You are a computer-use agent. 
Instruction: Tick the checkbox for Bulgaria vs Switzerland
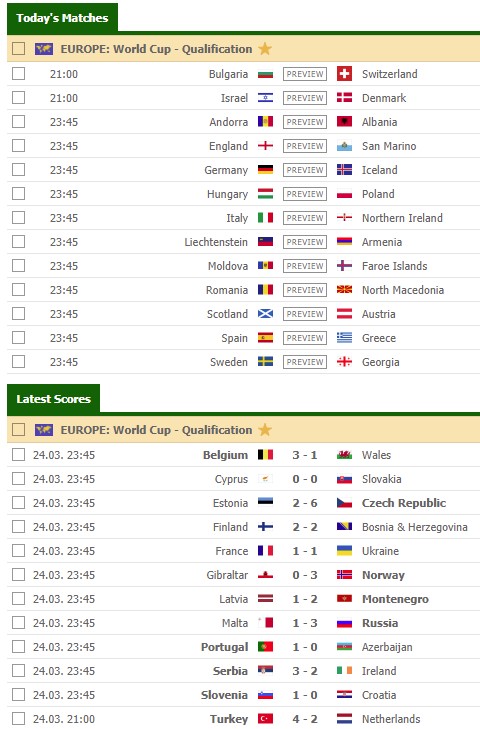[19, 73]
